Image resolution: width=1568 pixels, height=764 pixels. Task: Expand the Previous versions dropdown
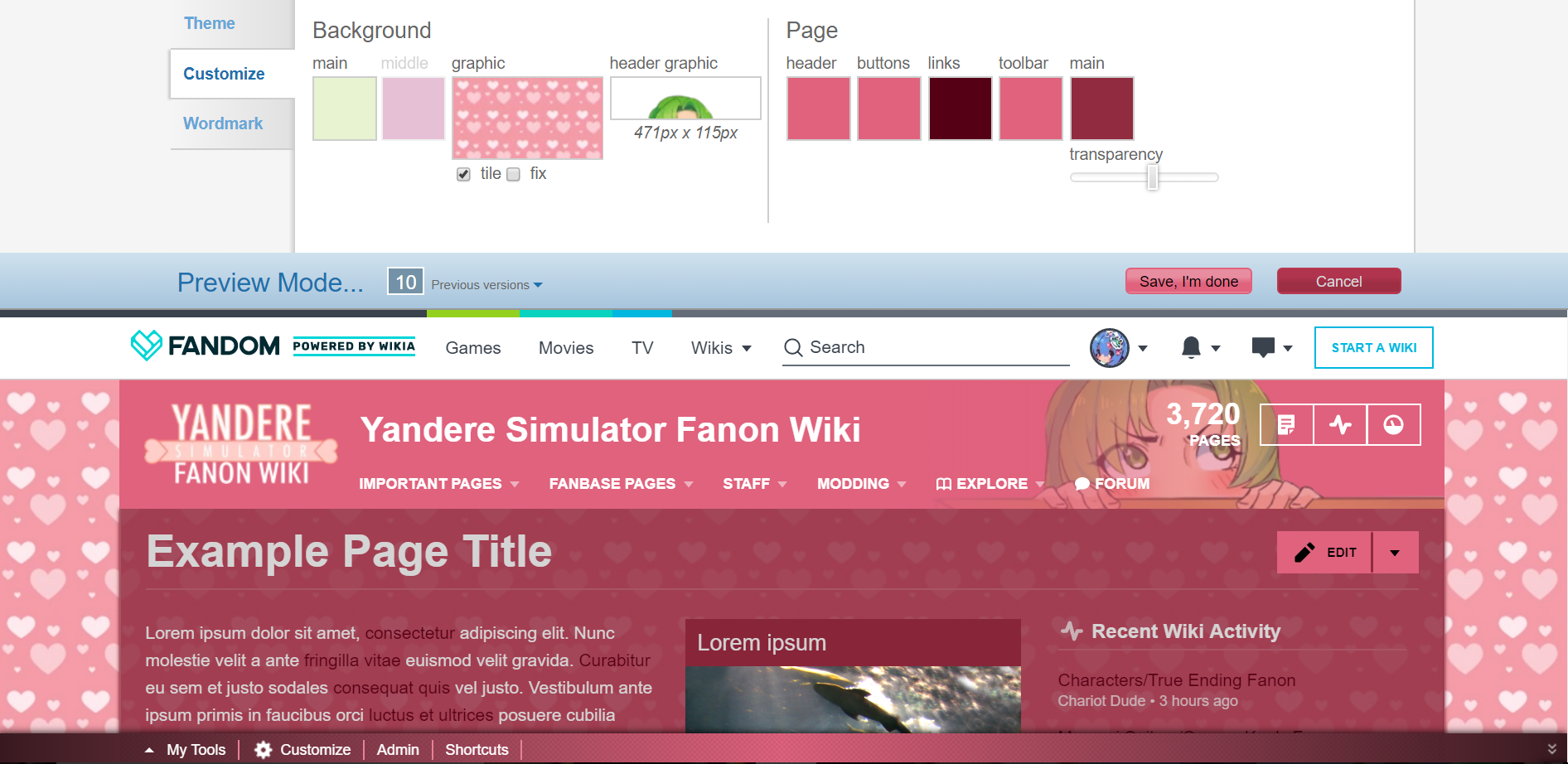(486, 285)
